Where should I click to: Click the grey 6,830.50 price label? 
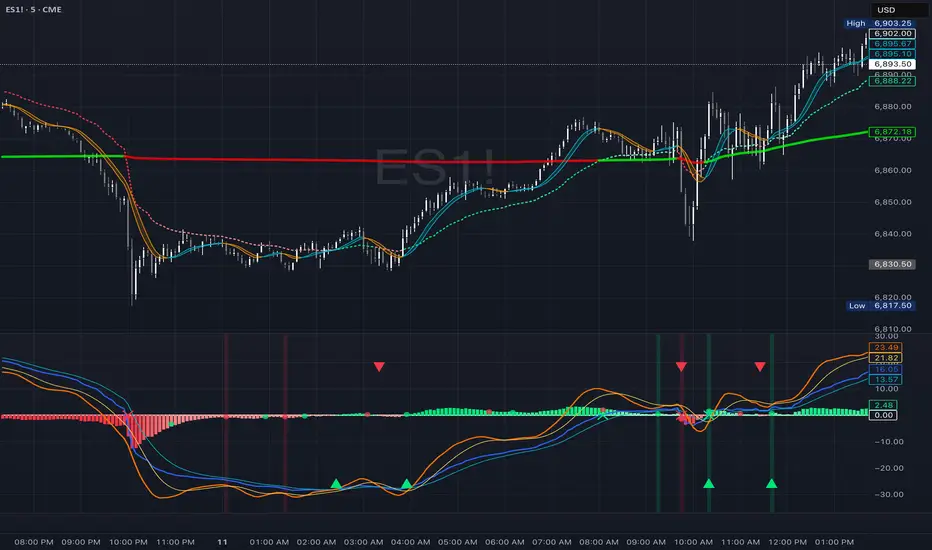[x=892, y=264]
